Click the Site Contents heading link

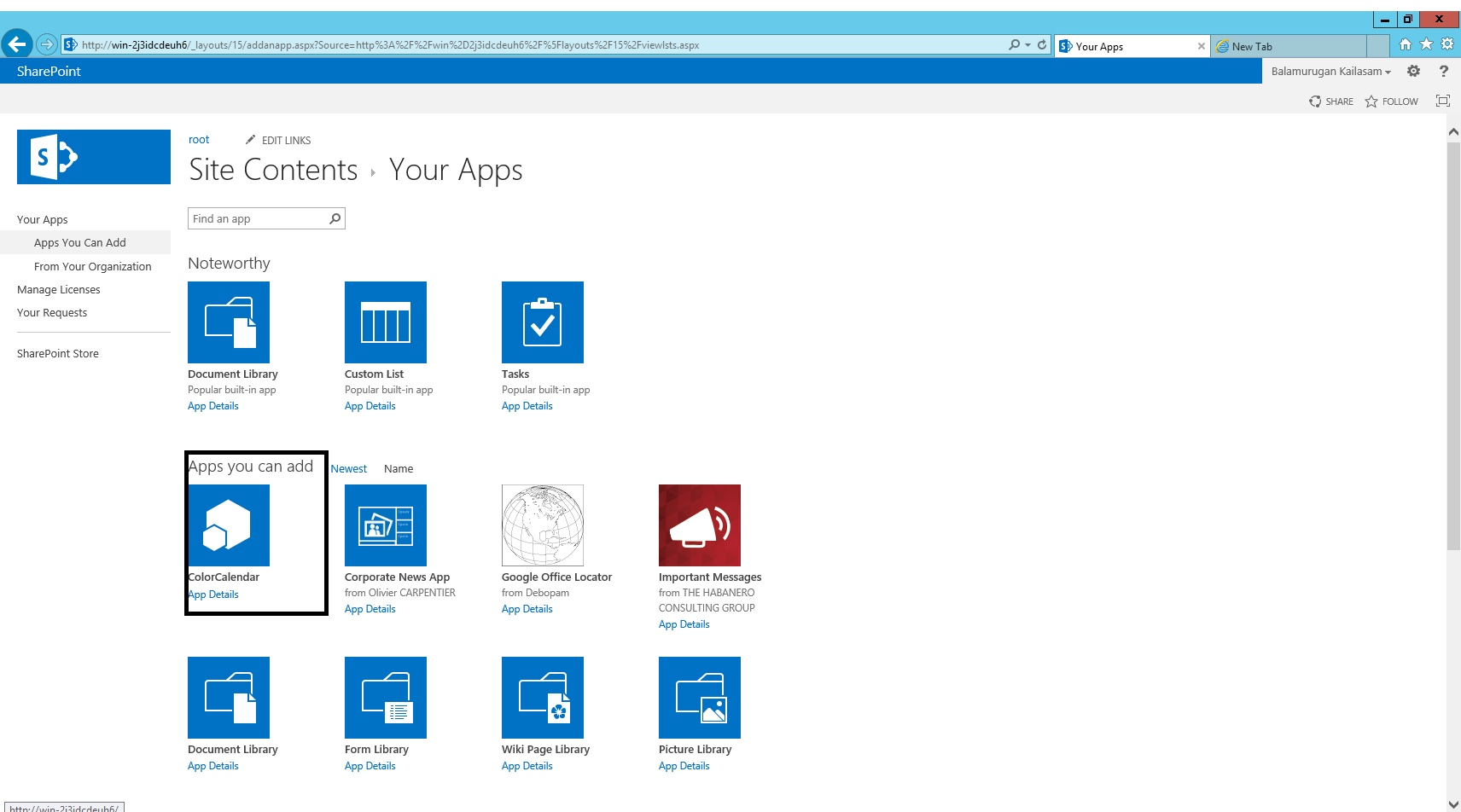(x=273, y=170)
